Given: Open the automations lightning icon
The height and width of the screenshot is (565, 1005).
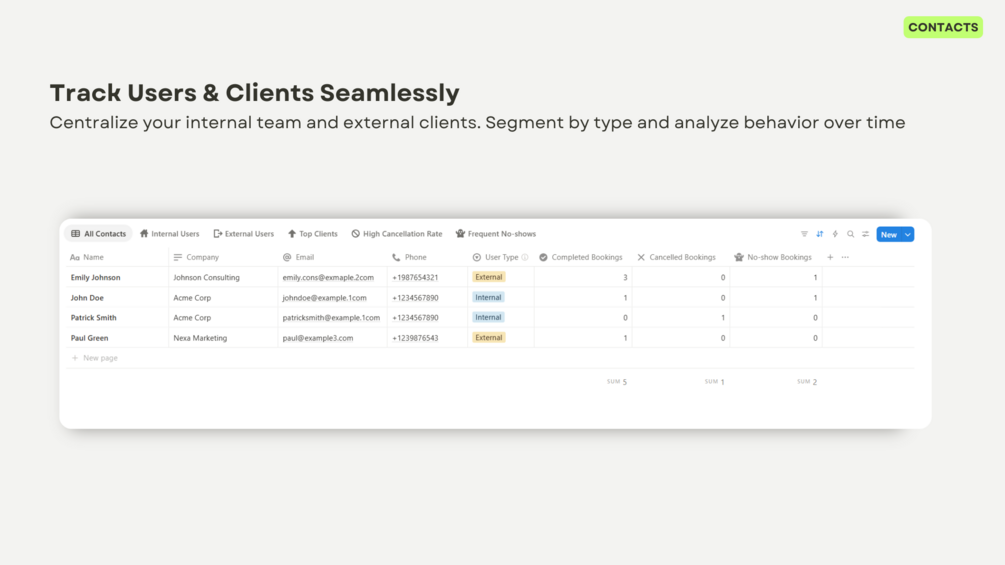Looking at the screenshot, I should [835, 234].
